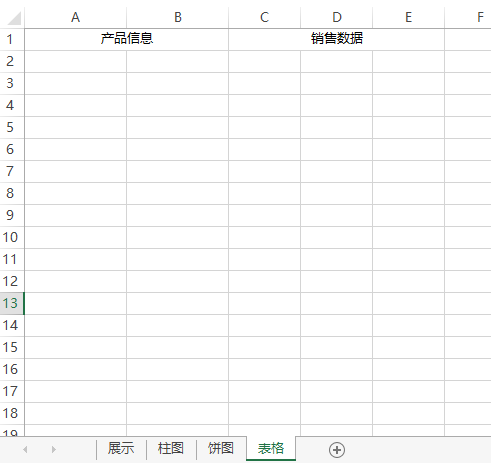Image resolution: width=491 pixels, height=463 pixels.
Task: Go to previous sheet with left arrow
Action: 25,450
